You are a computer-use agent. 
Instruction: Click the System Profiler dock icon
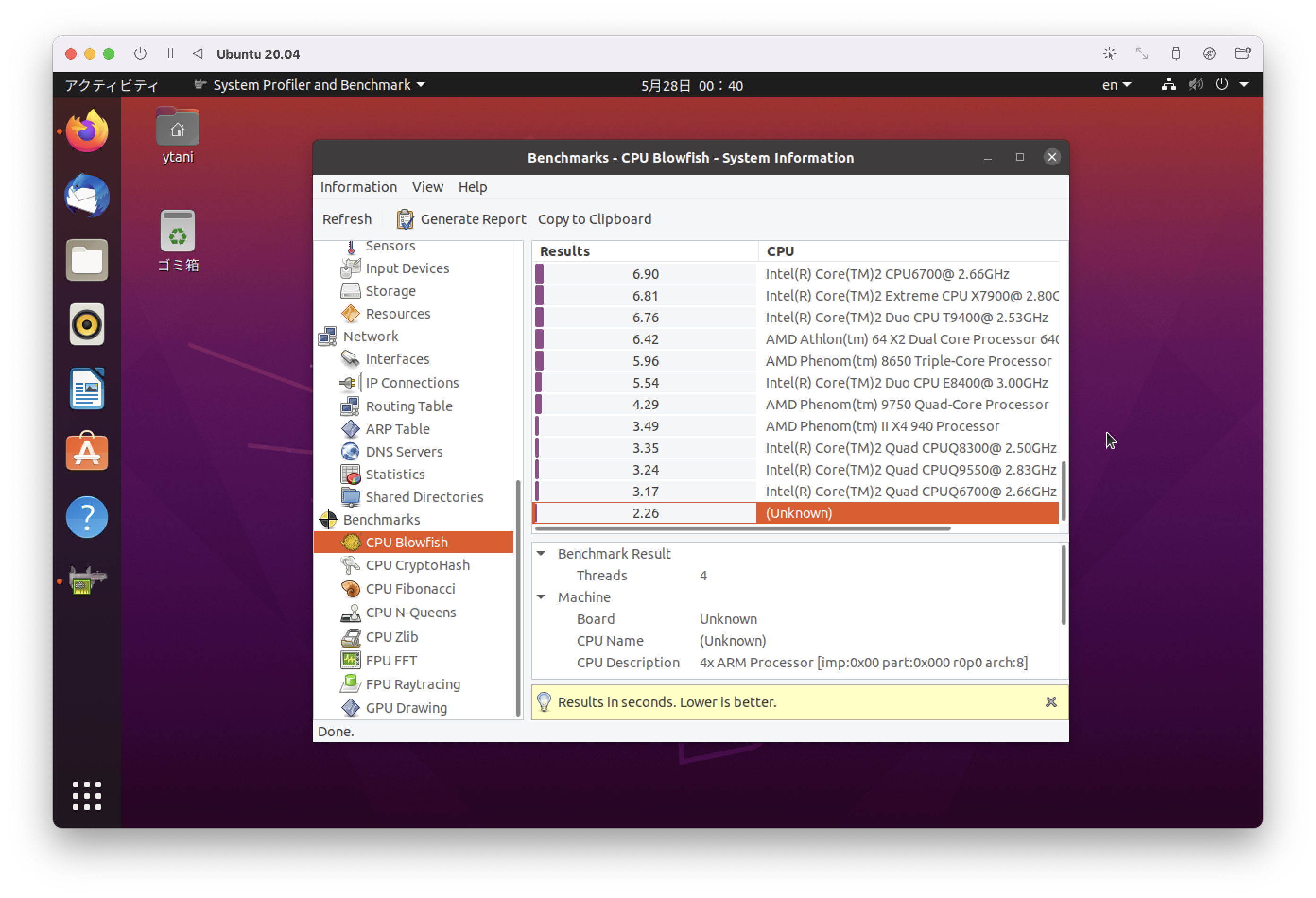(87, 580)
